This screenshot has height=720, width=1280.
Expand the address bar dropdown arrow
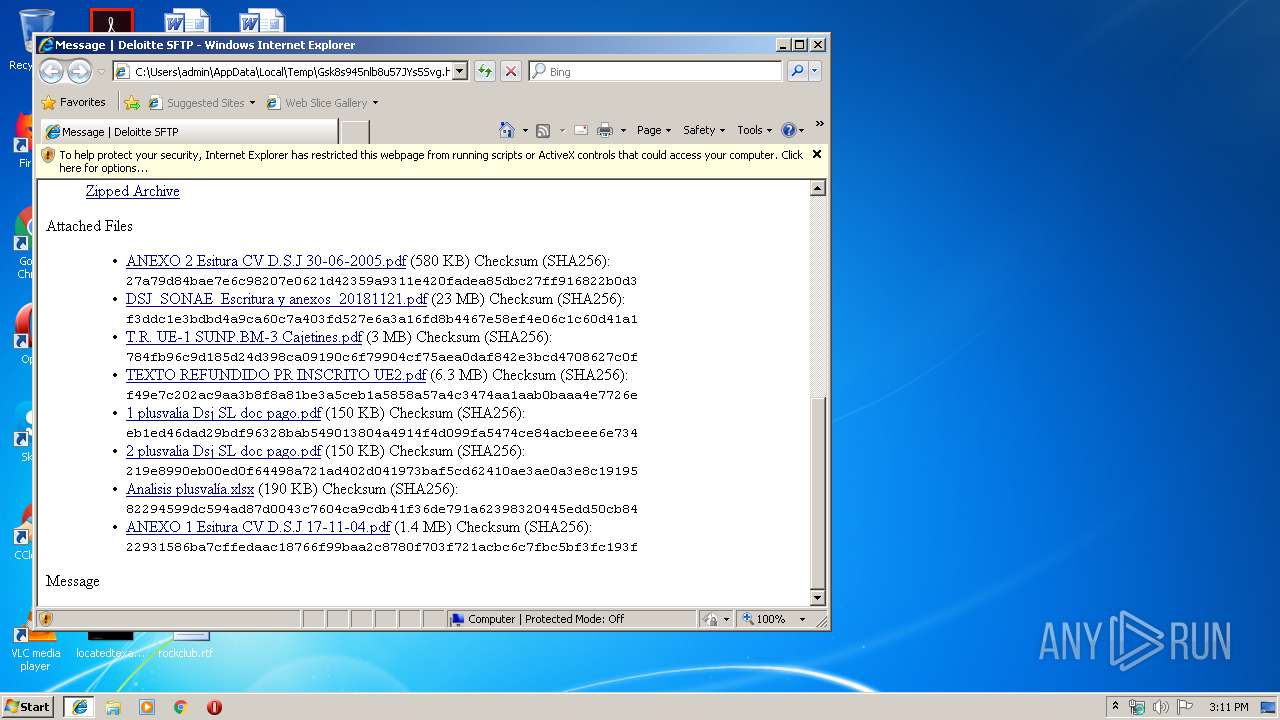click(460, 71)
